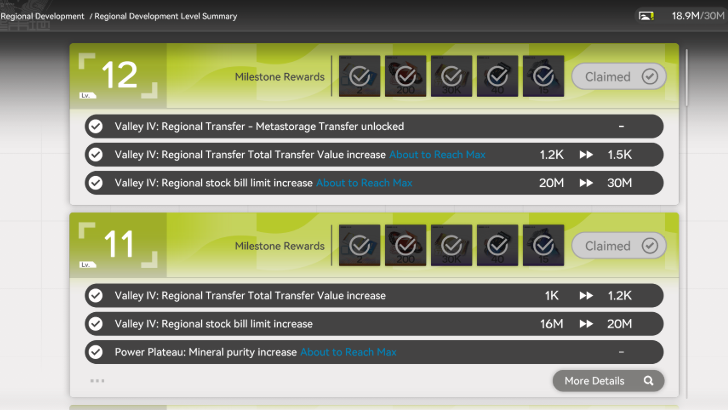Viewport: 728px width, 410px height.
Task: Click the vertical scrollbar on the right
Action: pos(686,78)
